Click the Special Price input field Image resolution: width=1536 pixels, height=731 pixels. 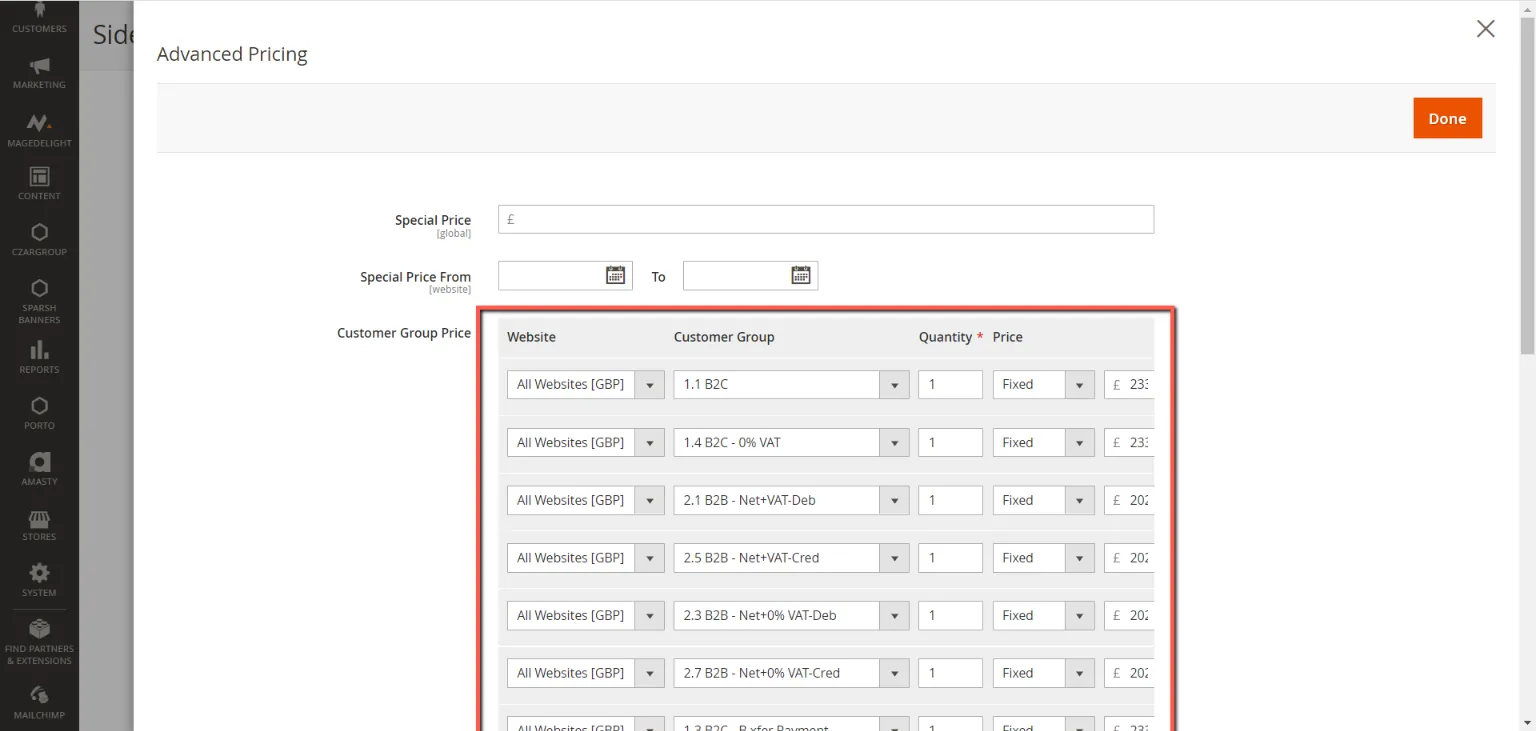point(826,219)
